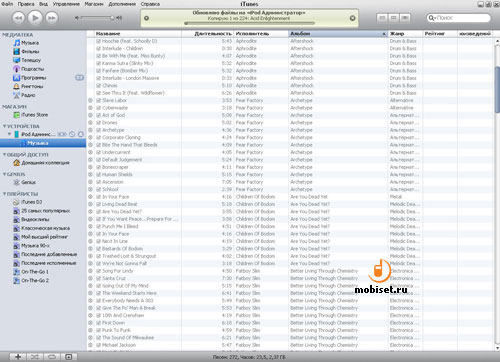Open the Подкасты library item

click(x=29, y=69)
